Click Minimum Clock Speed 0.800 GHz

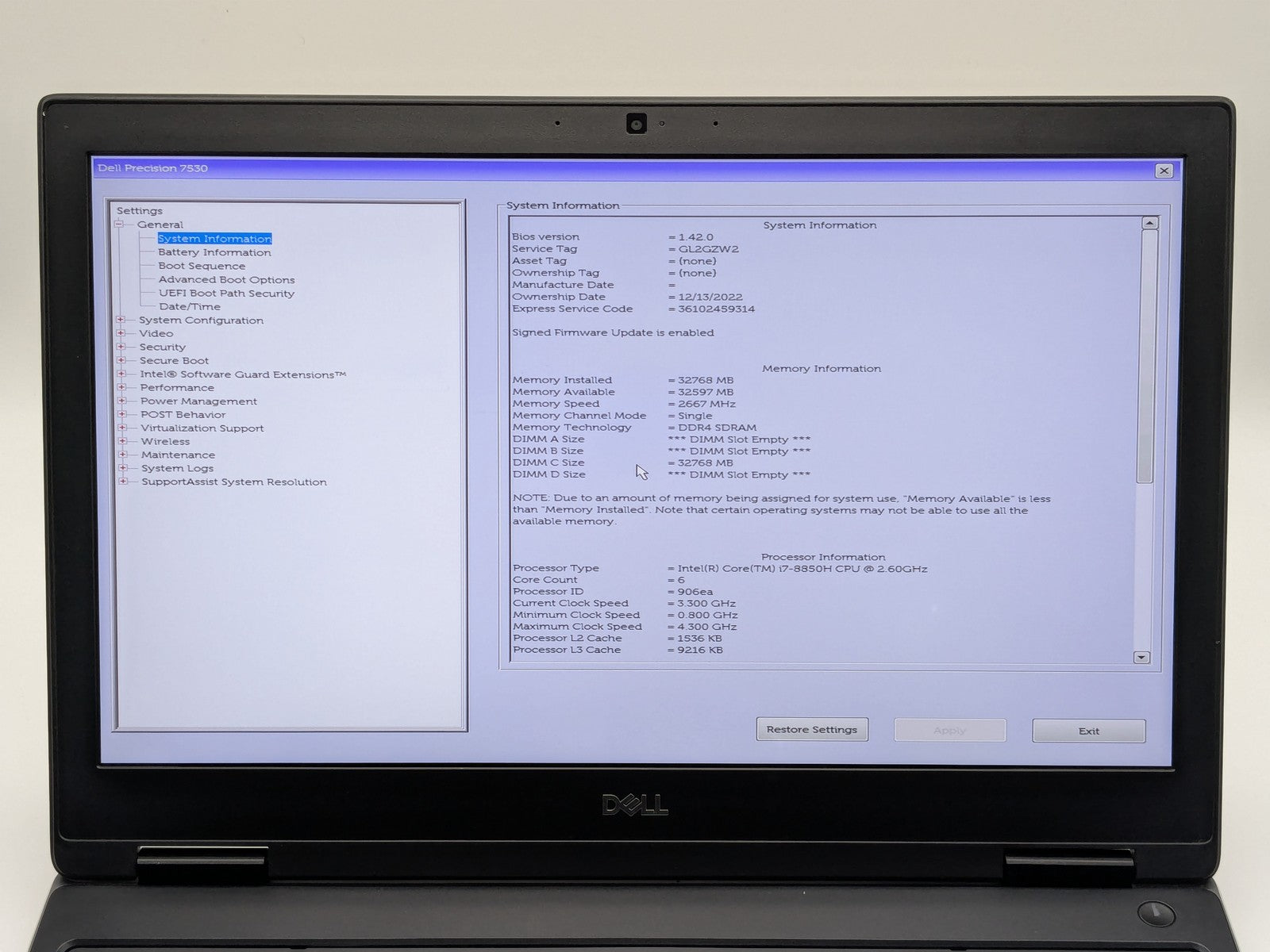click(x=708, y=615)
